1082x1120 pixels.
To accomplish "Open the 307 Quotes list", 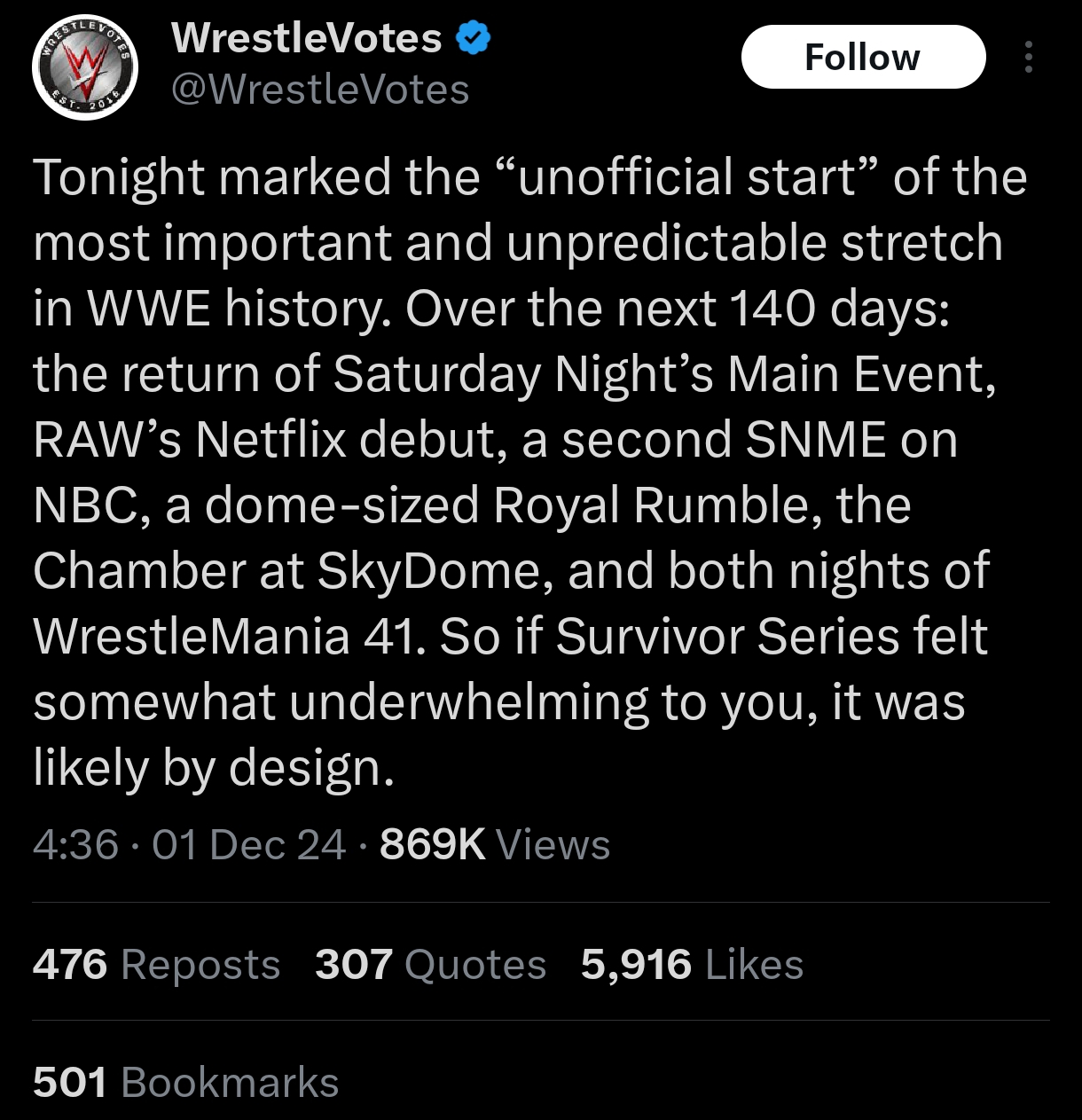I will pyautogui.click(x=430, y=964).
